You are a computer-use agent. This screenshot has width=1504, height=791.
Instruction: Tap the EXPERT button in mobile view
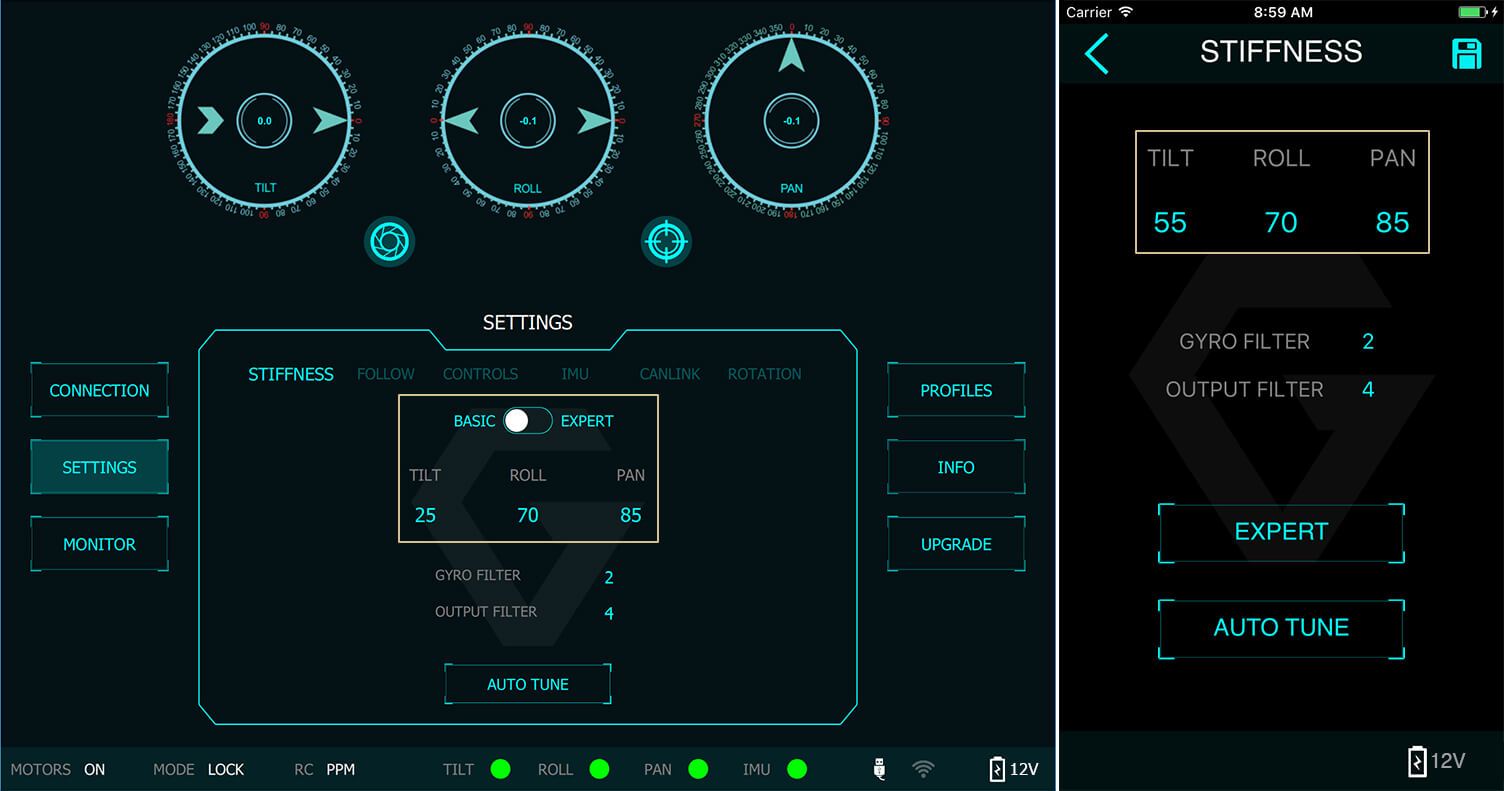click(x=1281, y=532)
